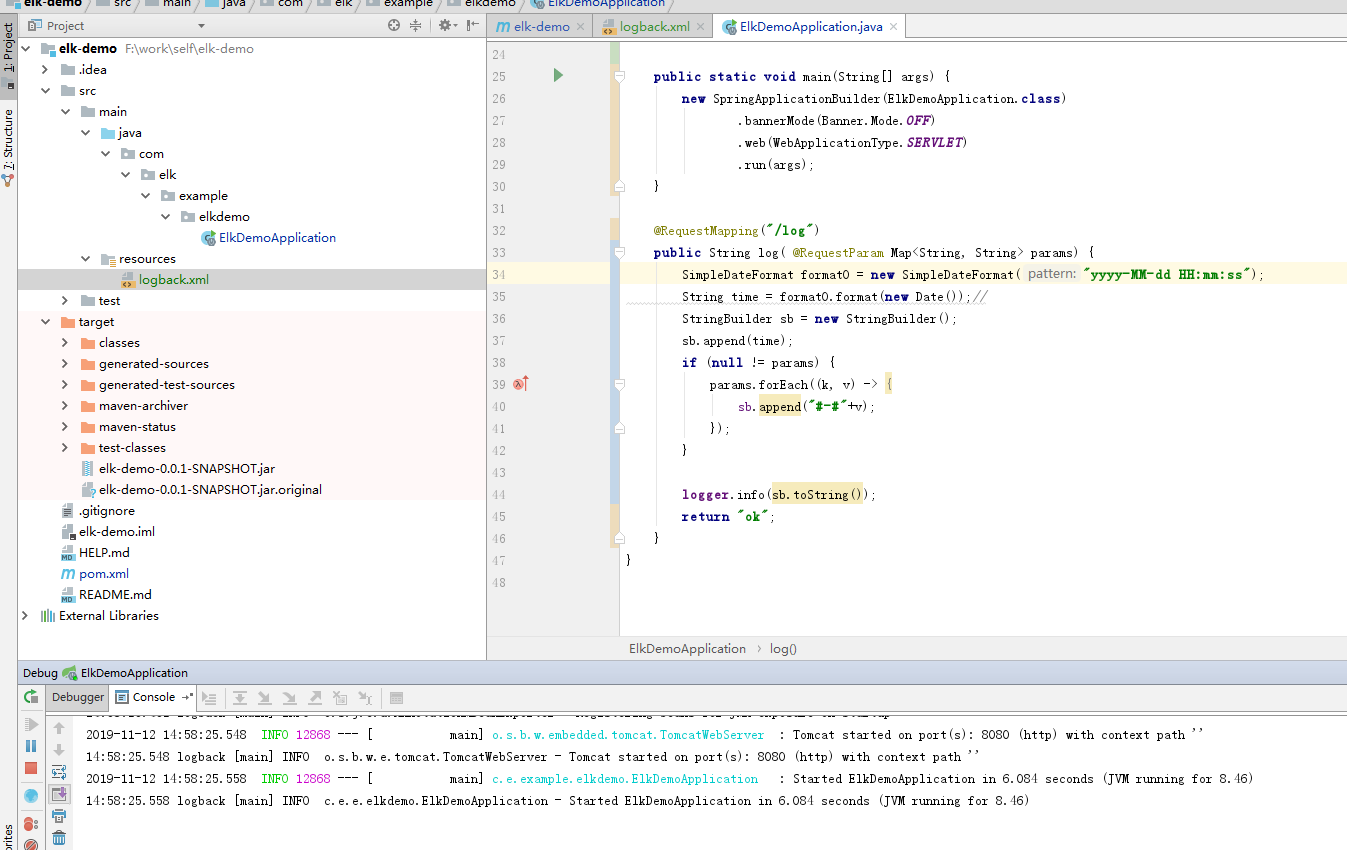Collapse the java source folder
Viewport: 1347px width, 850px height.
point(85,132)
